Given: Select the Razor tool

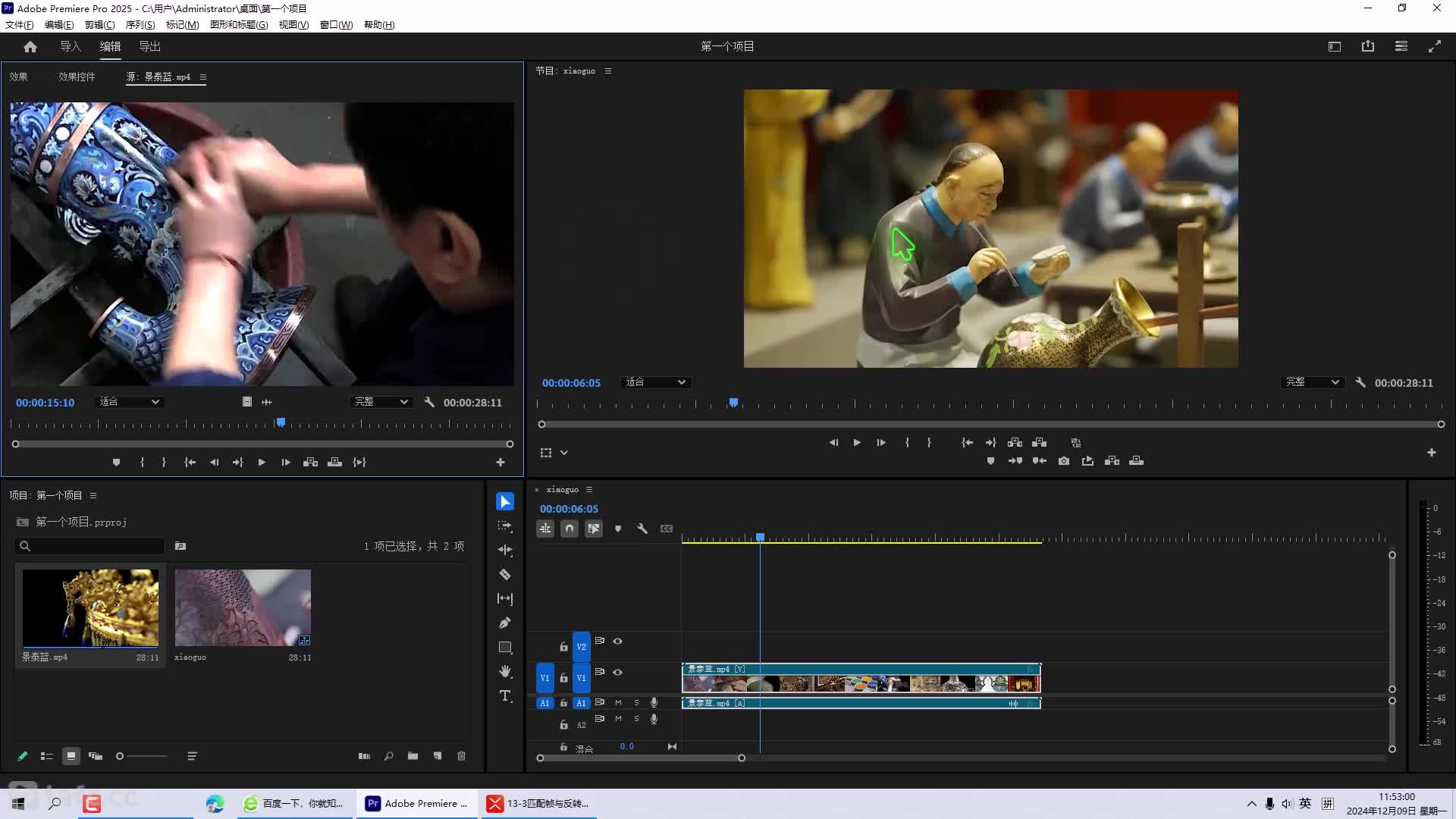Looking at the screenshot, I should click(505, 575).
